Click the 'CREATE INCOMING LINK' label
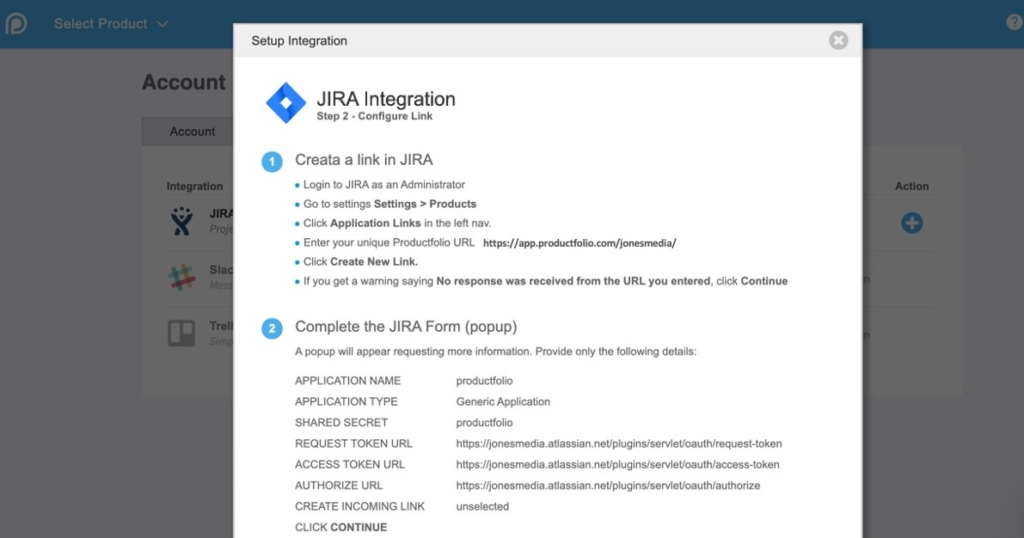The image size is (1024, 538). (359, 506)
